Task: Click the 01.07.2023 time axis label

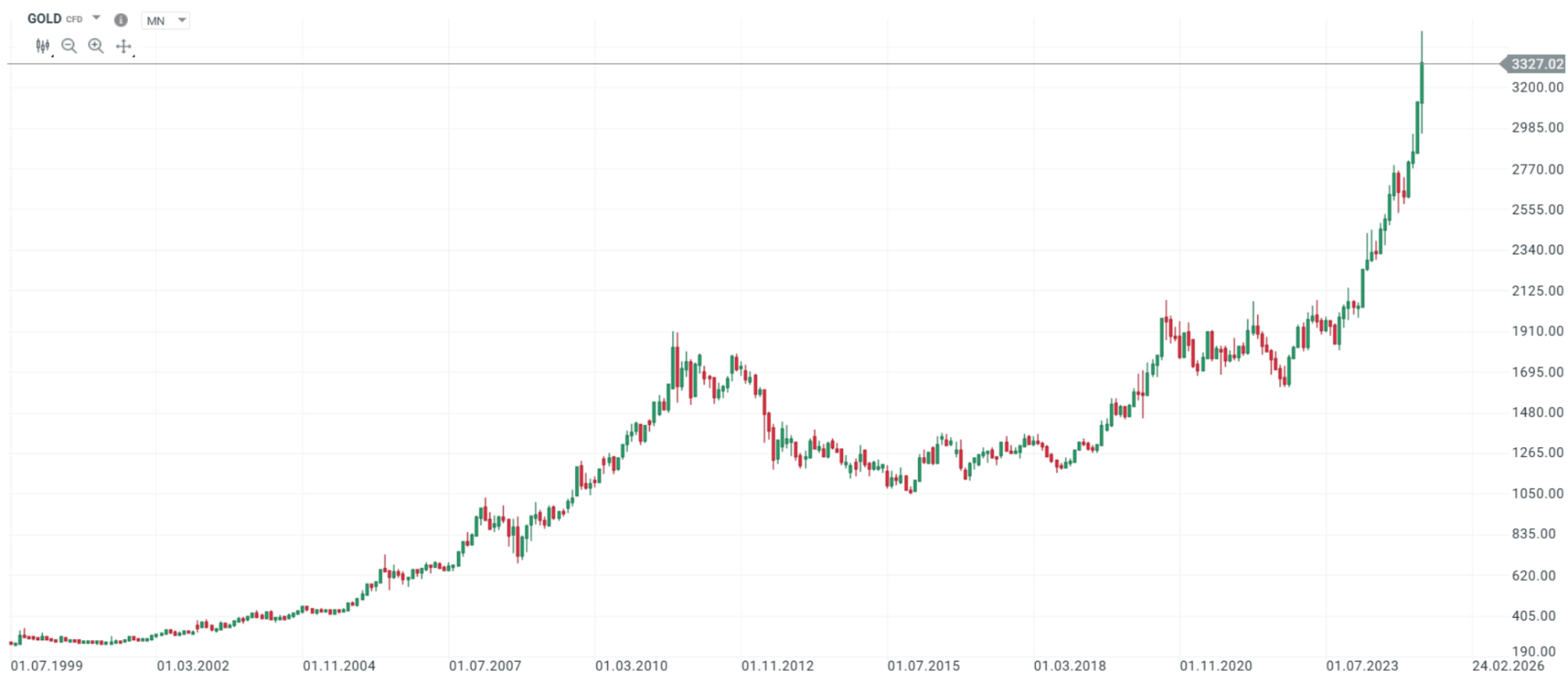Action: point(1362,665)
